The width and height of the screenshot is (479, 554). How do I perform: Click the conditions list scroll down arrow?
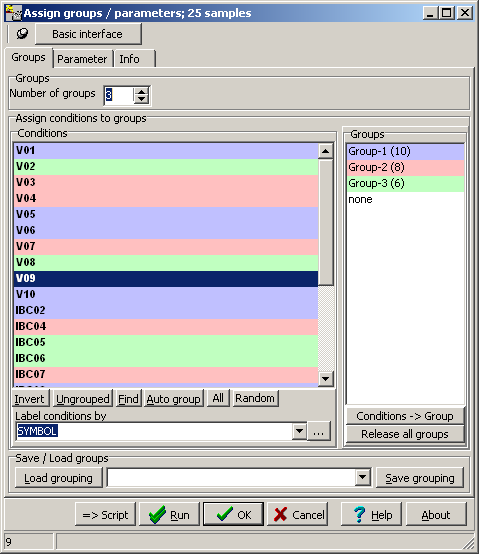coord(325,379)
